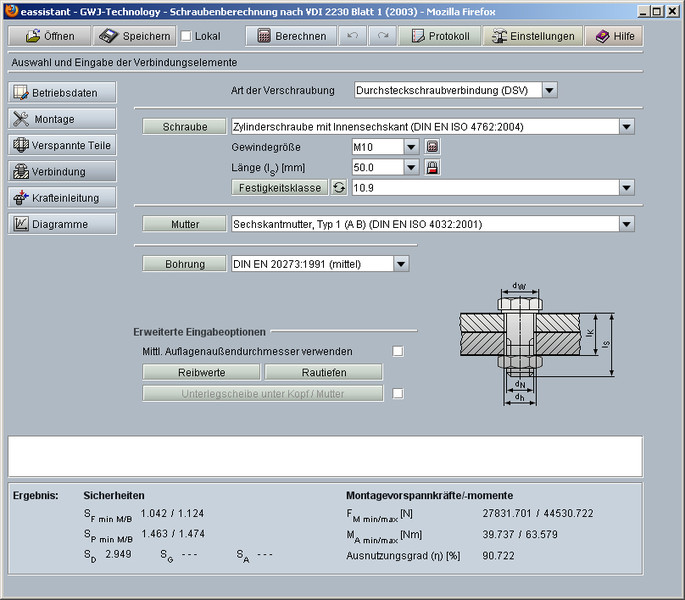Switch to the Betriebsdaten section
Viewport: 685px width, 600px height.
pyautogui.click(x=62, y=93)
